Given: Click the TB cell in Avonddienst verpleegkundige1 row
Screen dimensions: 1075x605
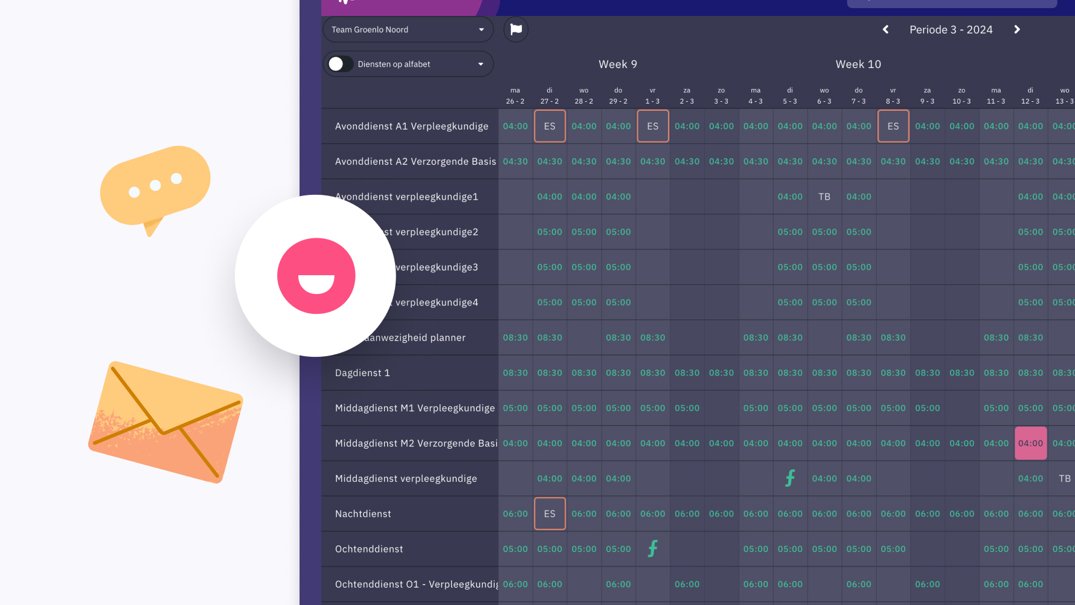Looking at the screenshot, I should (824, 197).
